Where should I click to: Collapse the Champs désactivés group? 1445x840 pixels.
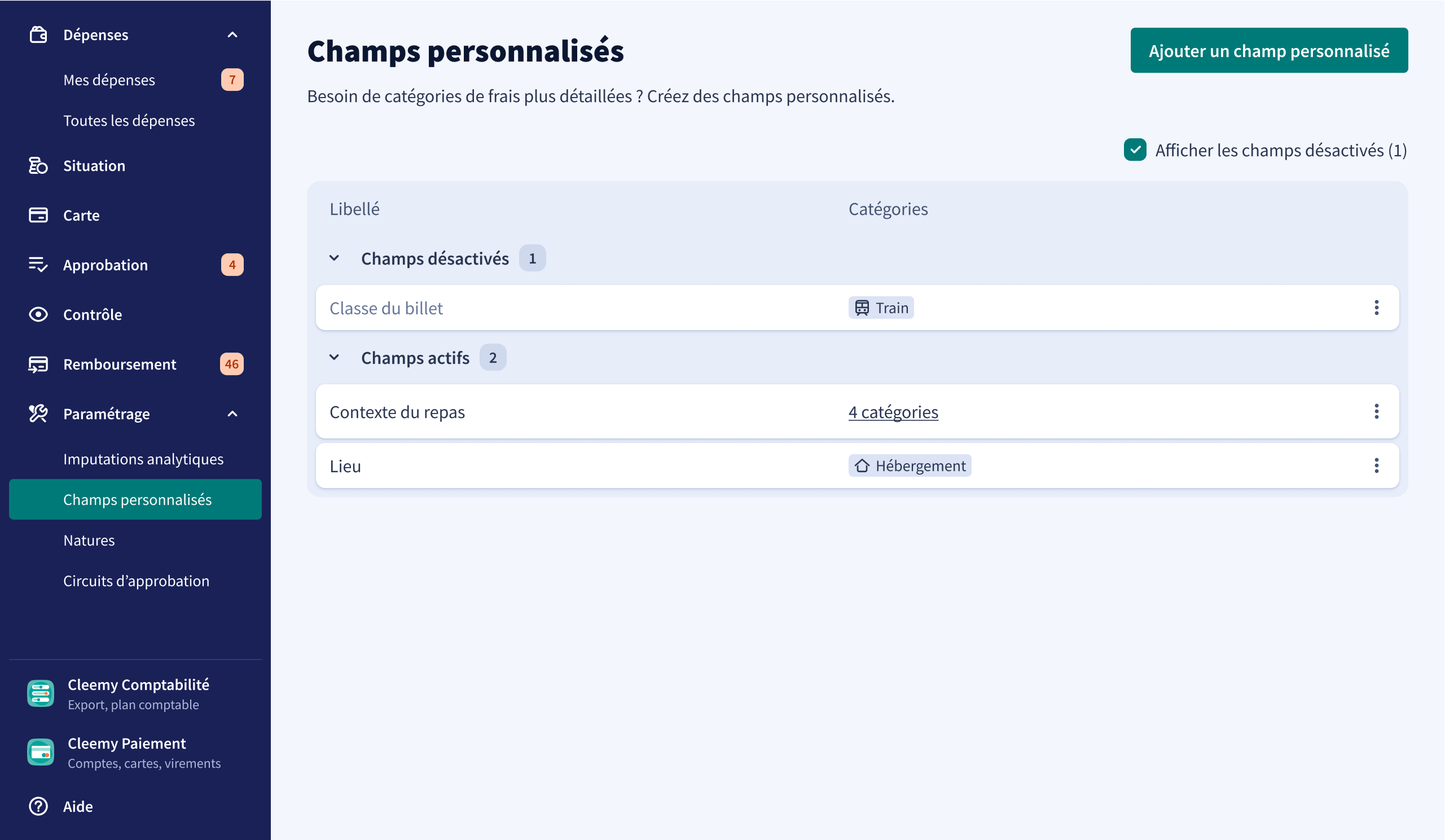pyautogui.click(x=333, y=258)
